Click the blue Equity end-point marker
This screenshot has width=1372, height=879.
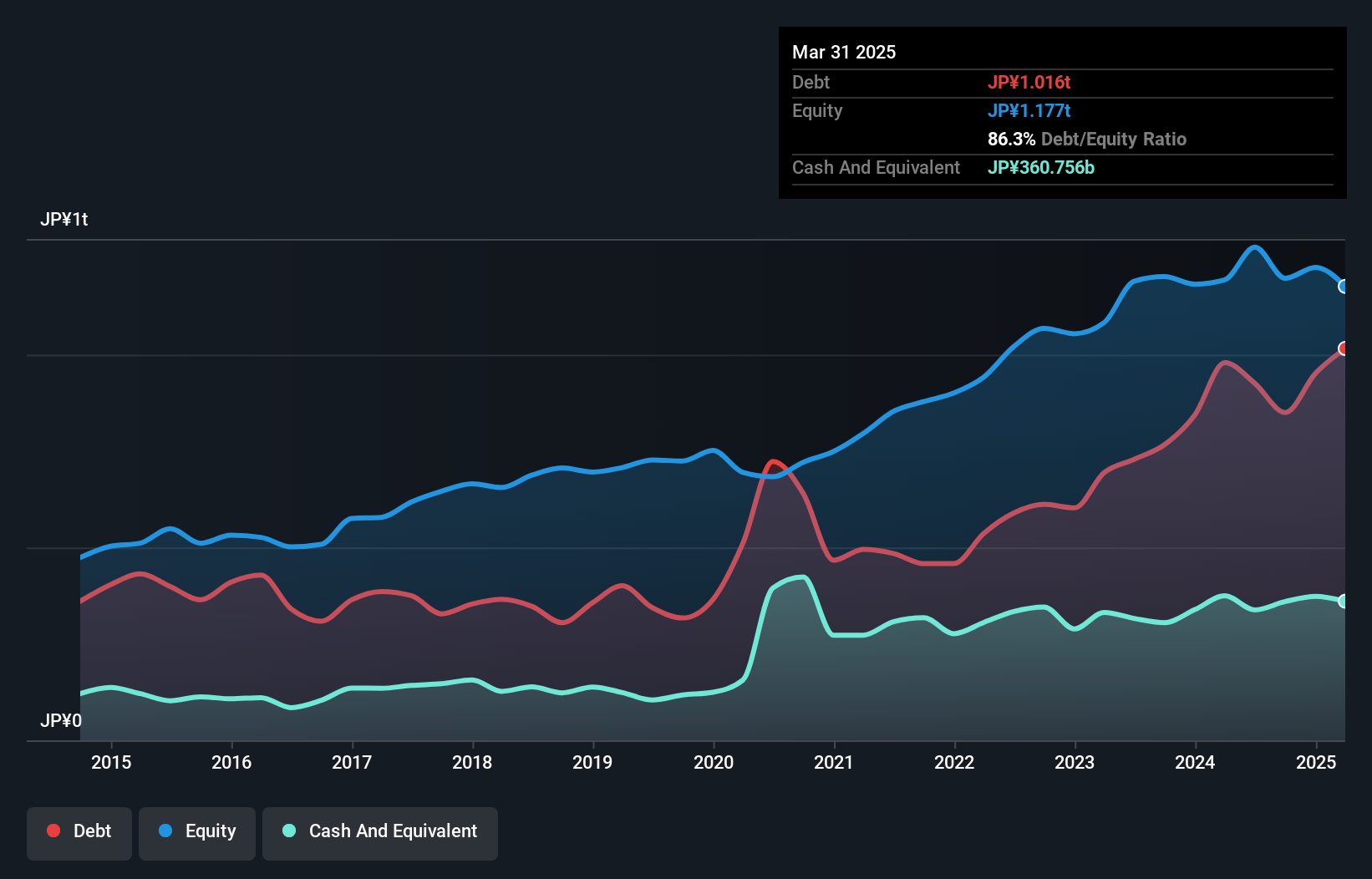[1343, 287]
